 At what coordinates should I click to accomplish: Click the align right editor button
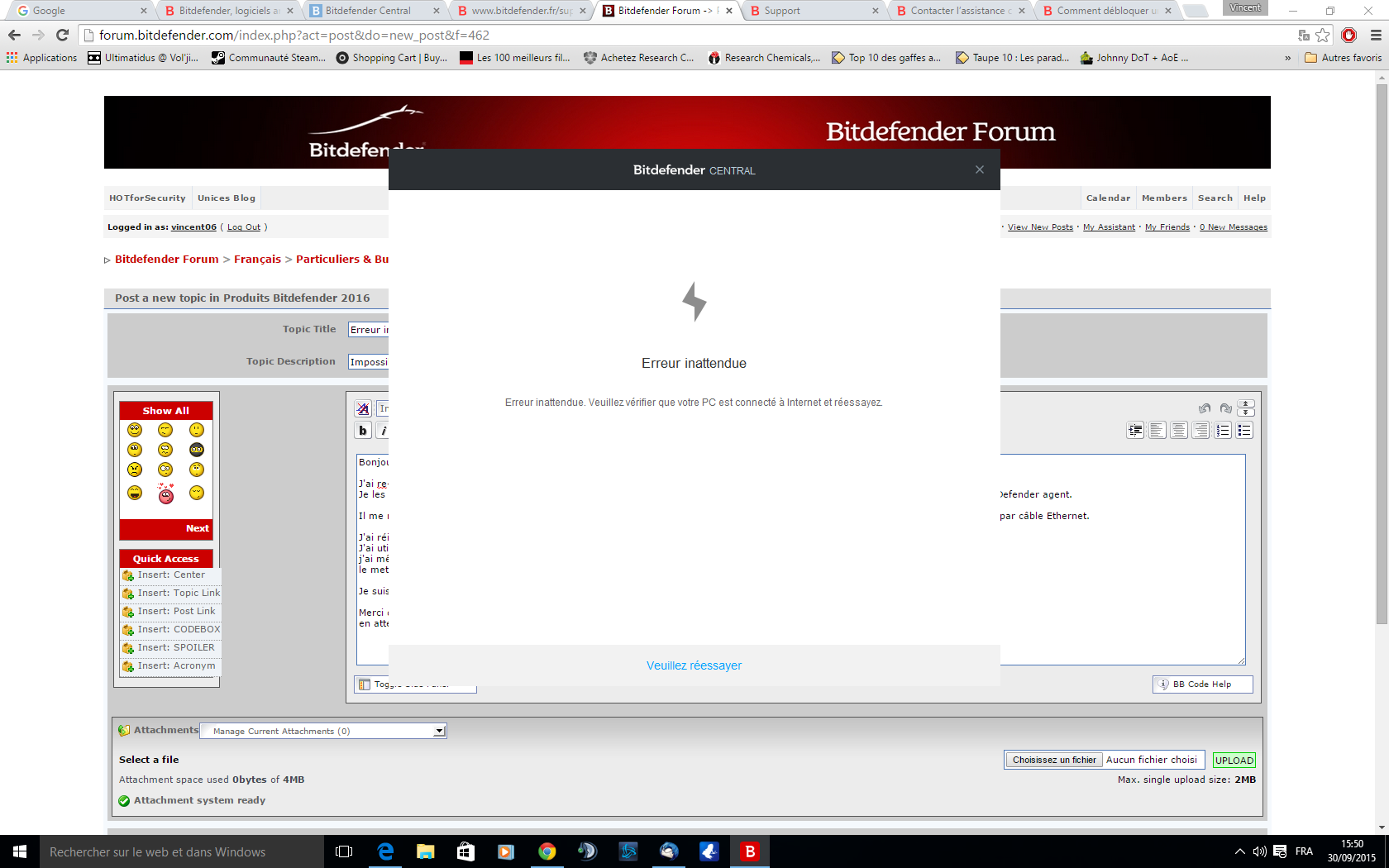tap(1200, 431)
